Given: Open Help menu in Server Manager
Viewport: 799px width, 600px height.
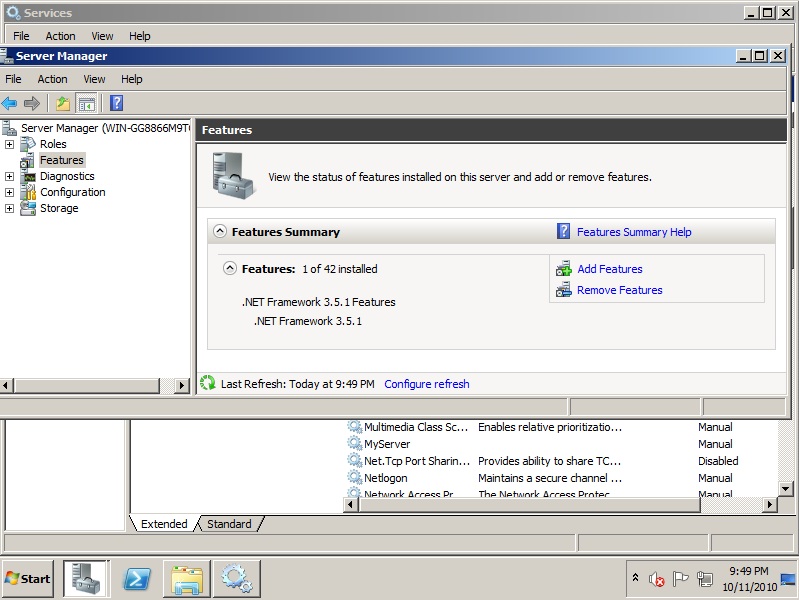Looking at the screenshot, I should [x=131, y=79].
